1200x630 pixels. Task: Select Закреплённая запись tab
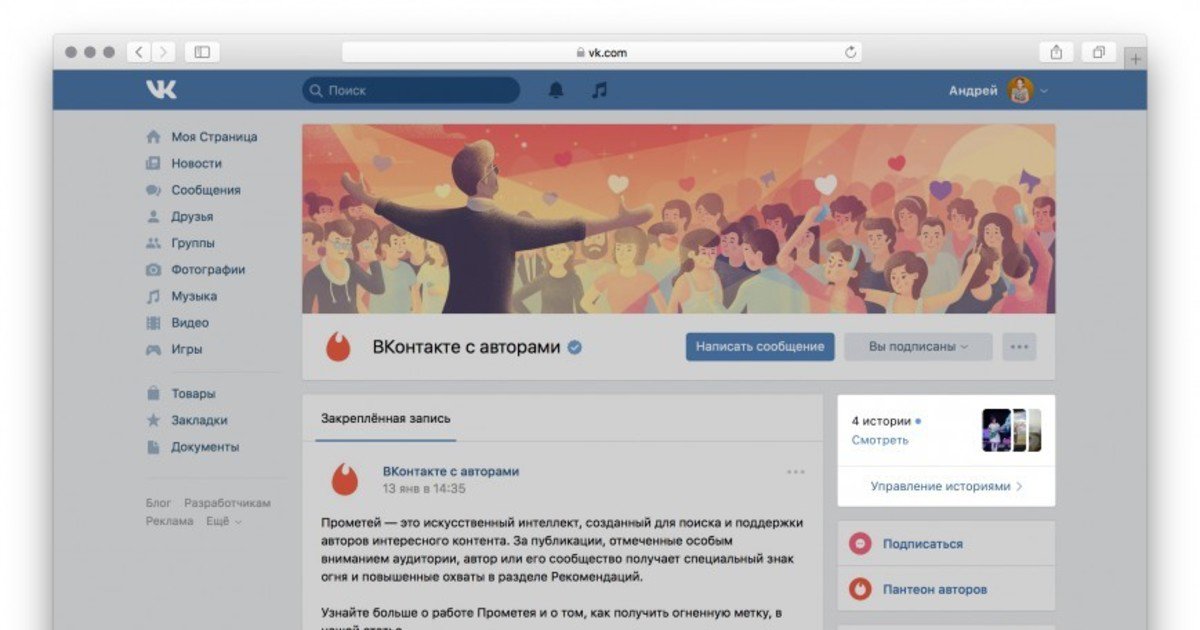click(386, 418)
